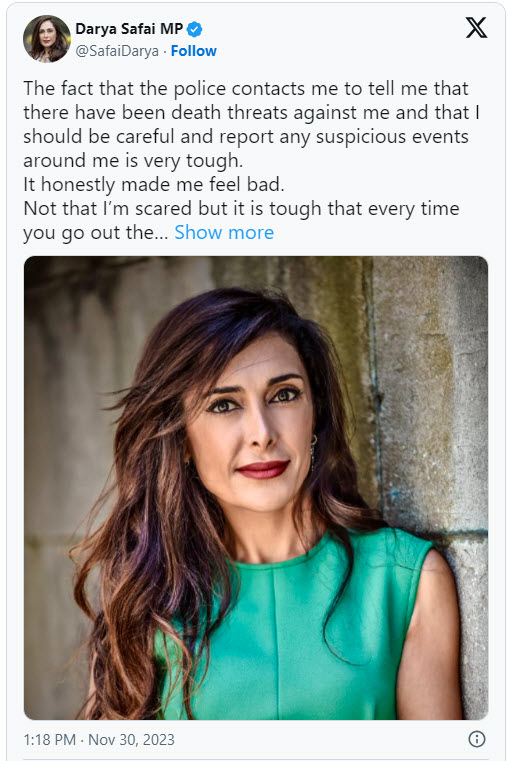Open the small profile avatar photo

coord(47,39)
